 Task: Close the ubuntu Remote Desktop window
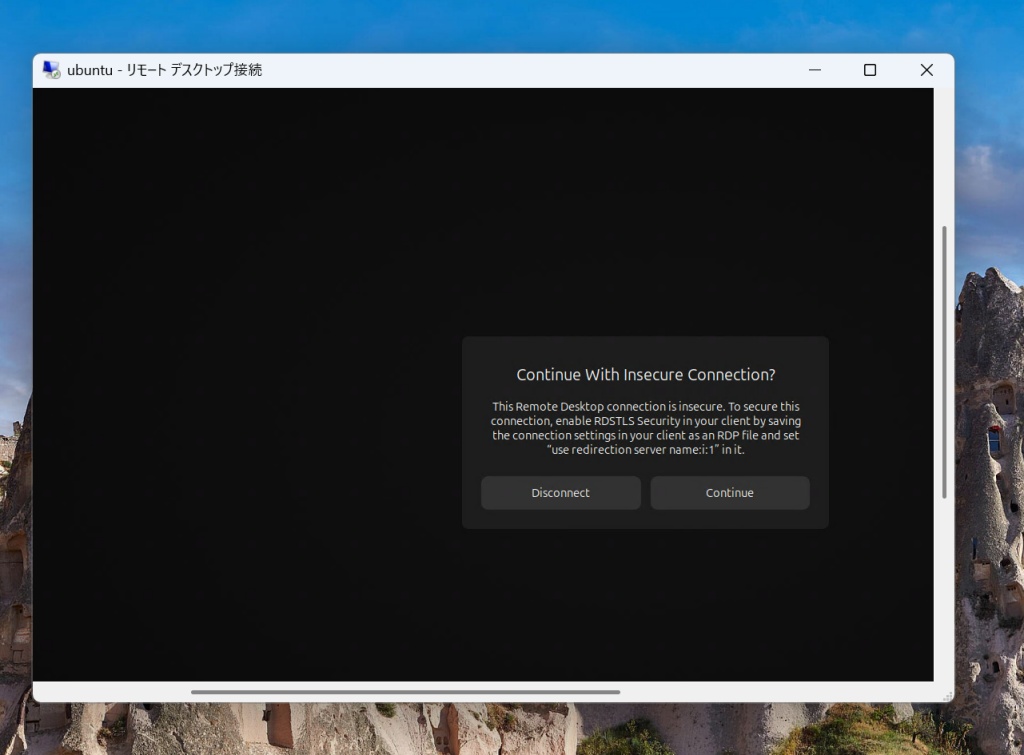click(x=926, y=70)
